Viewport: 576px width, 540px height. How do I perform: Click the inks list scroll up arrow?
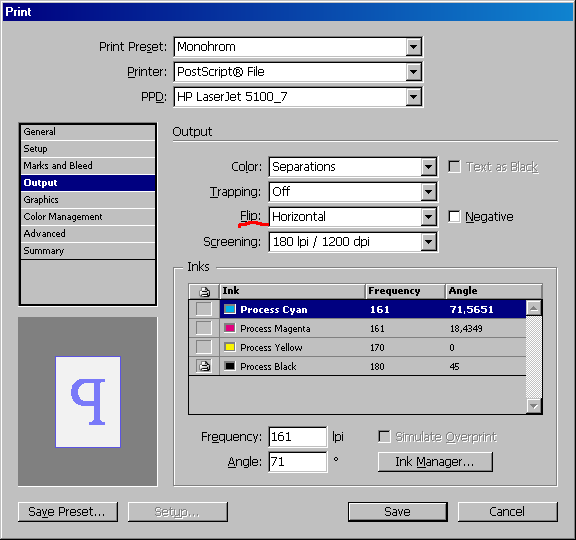[x=534, y=308]
